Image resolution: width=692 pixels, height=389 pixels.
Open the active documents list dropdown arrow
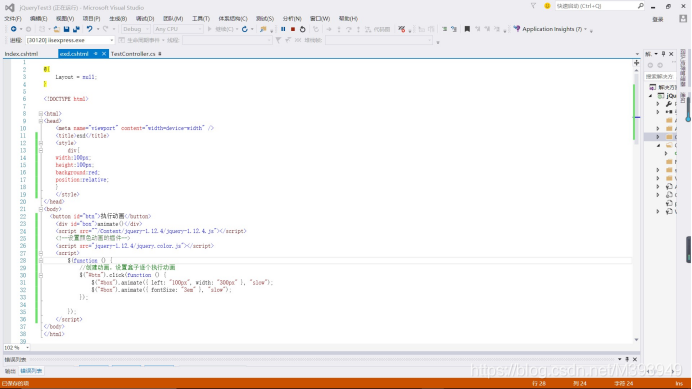pos(637,54)
